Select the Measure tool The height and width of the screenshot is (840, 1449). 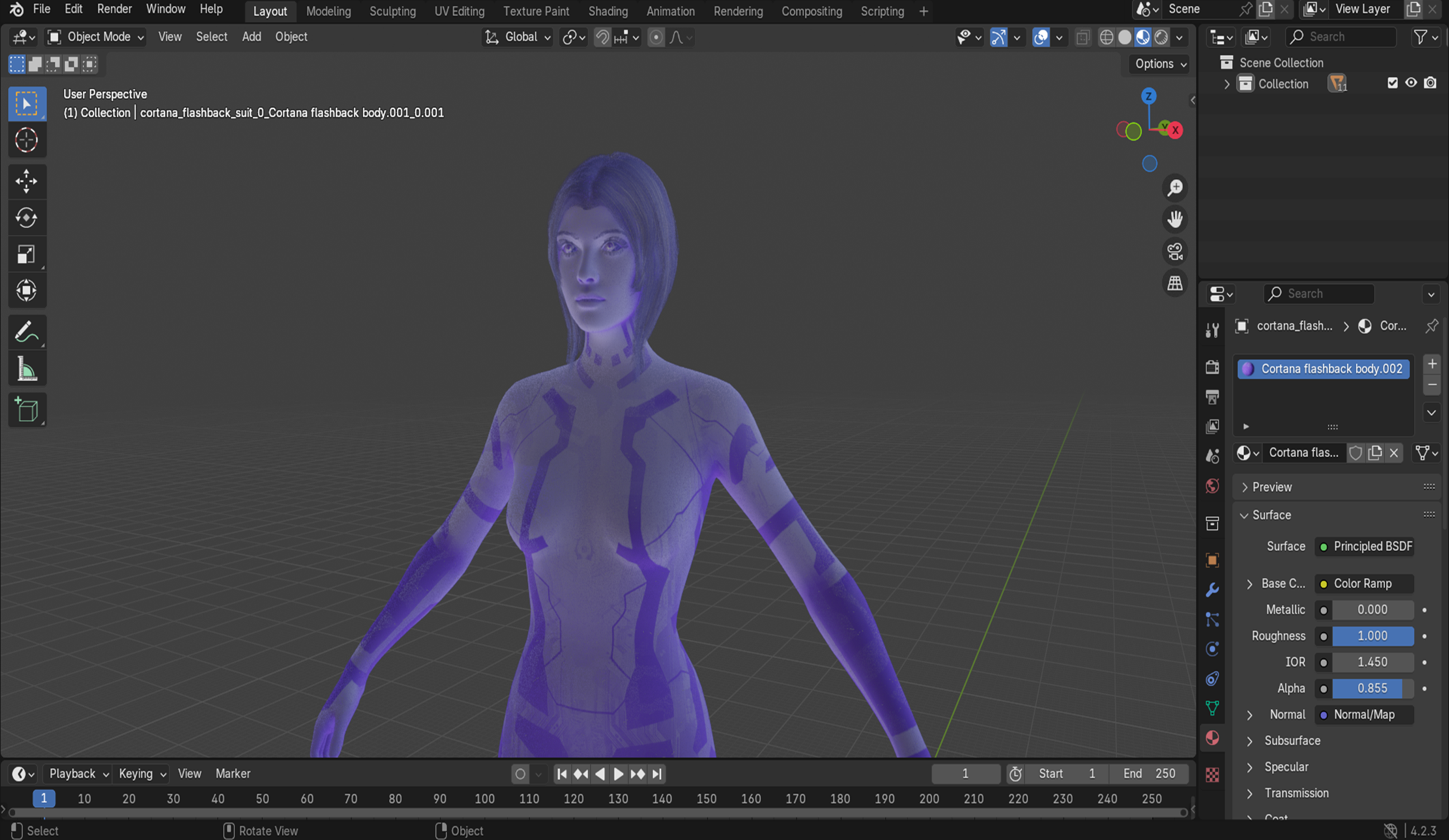27,369
